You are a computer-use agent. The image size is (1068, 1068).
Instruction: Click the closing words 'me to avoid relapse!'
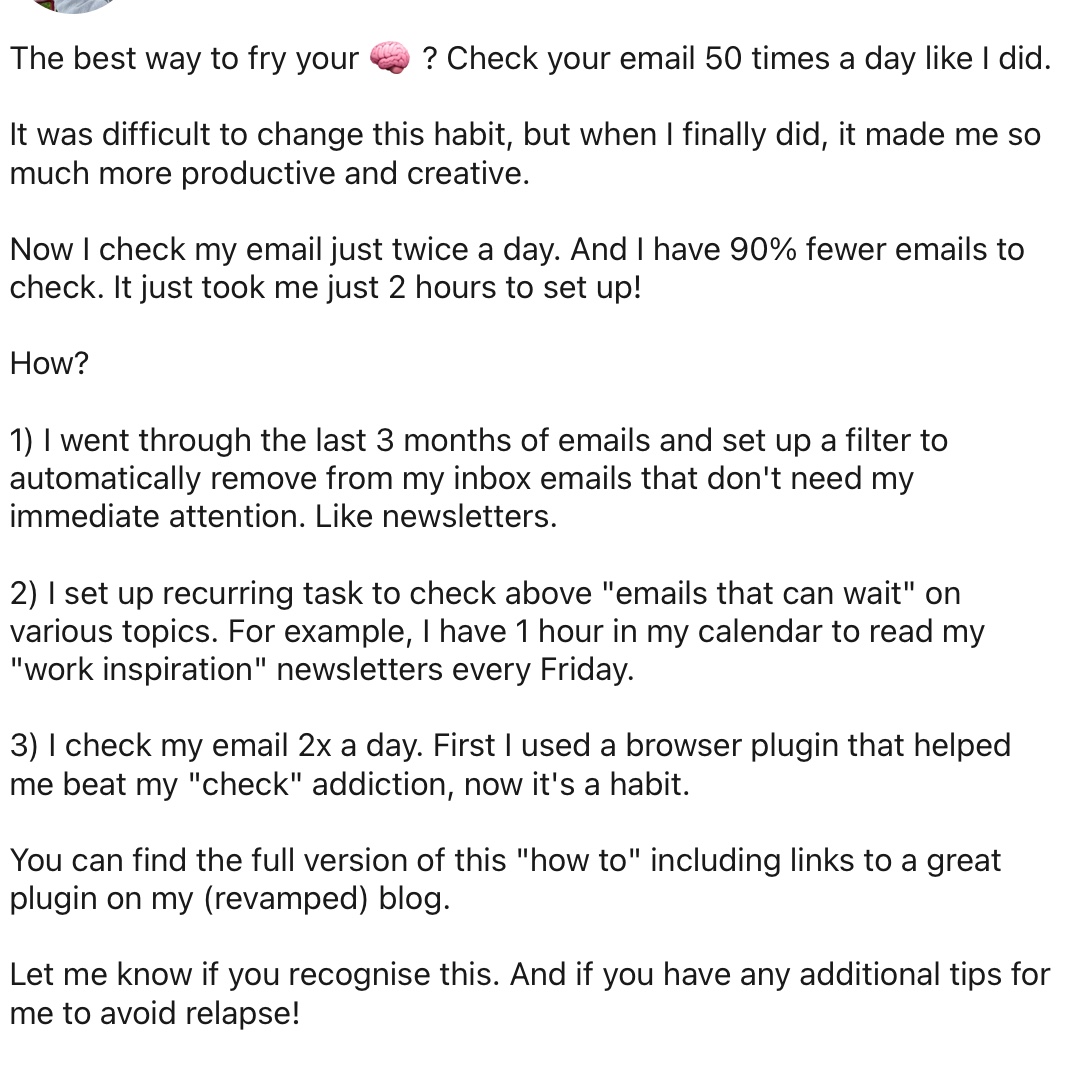tap(155, 1013)
